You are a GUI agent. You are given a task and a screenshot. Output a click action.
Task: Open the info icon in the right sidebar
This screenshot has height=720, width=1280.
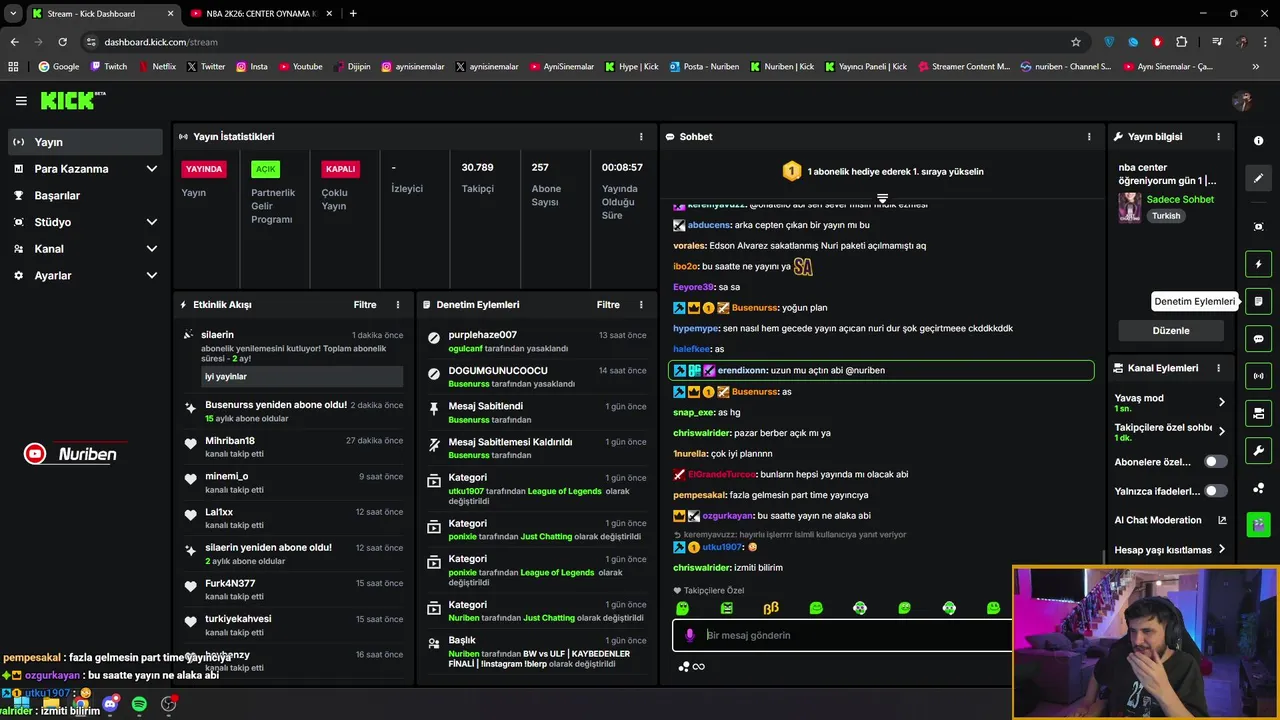(1258, 141)
